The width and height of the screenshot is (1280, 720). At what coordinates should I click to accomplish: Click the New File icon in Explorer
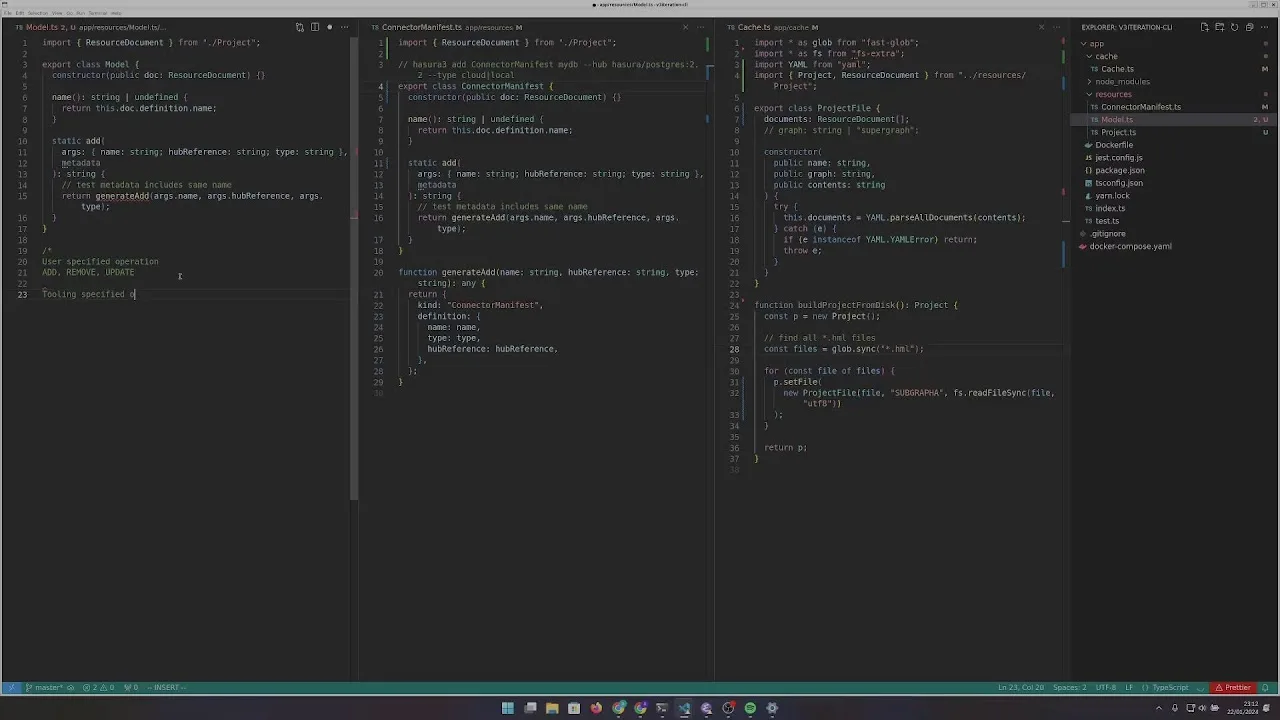tap(1204, 27)
